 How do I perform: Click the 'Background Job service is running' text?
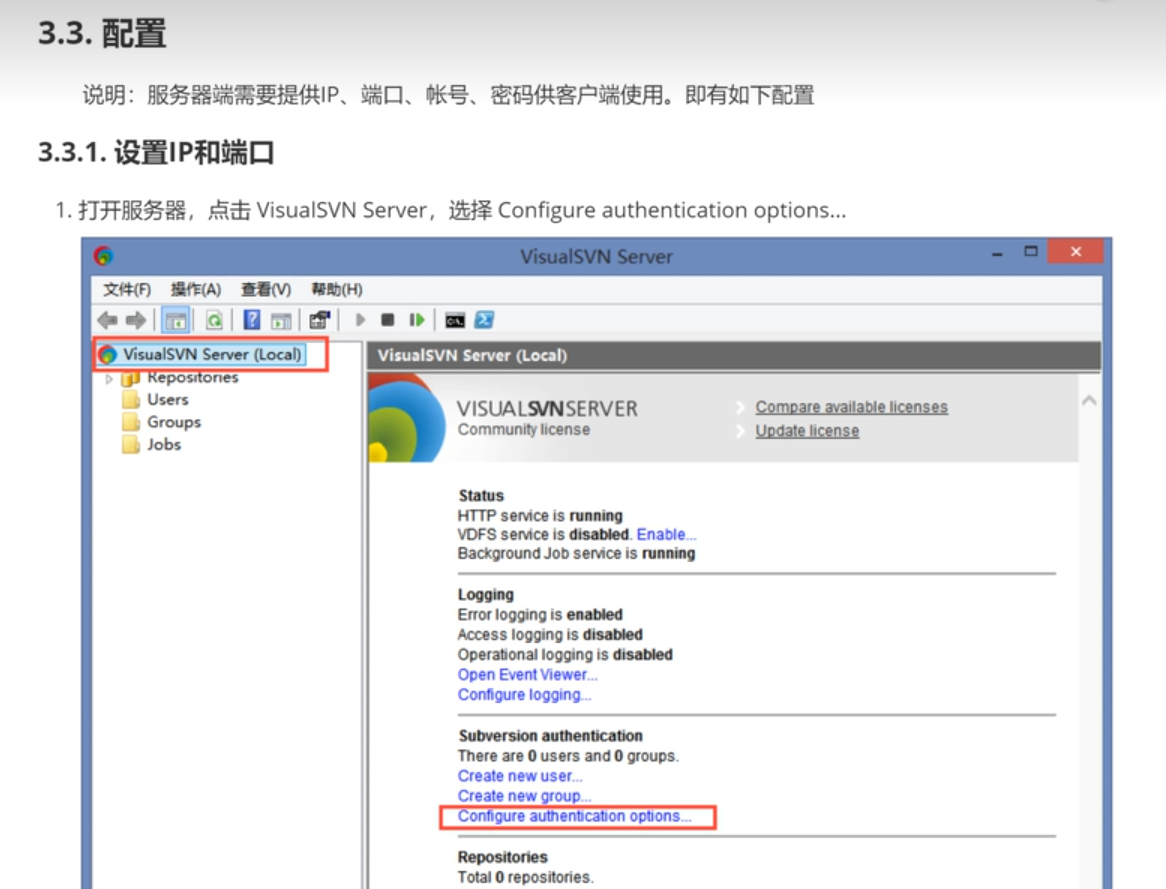coord(576,553)
